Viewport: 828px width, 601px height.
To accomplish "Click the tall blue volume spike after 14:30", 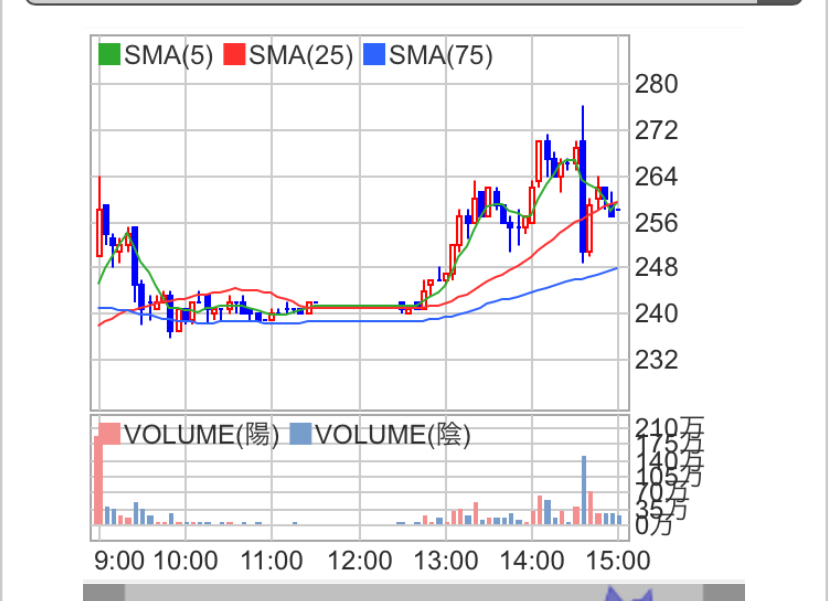I will point(583,490).
